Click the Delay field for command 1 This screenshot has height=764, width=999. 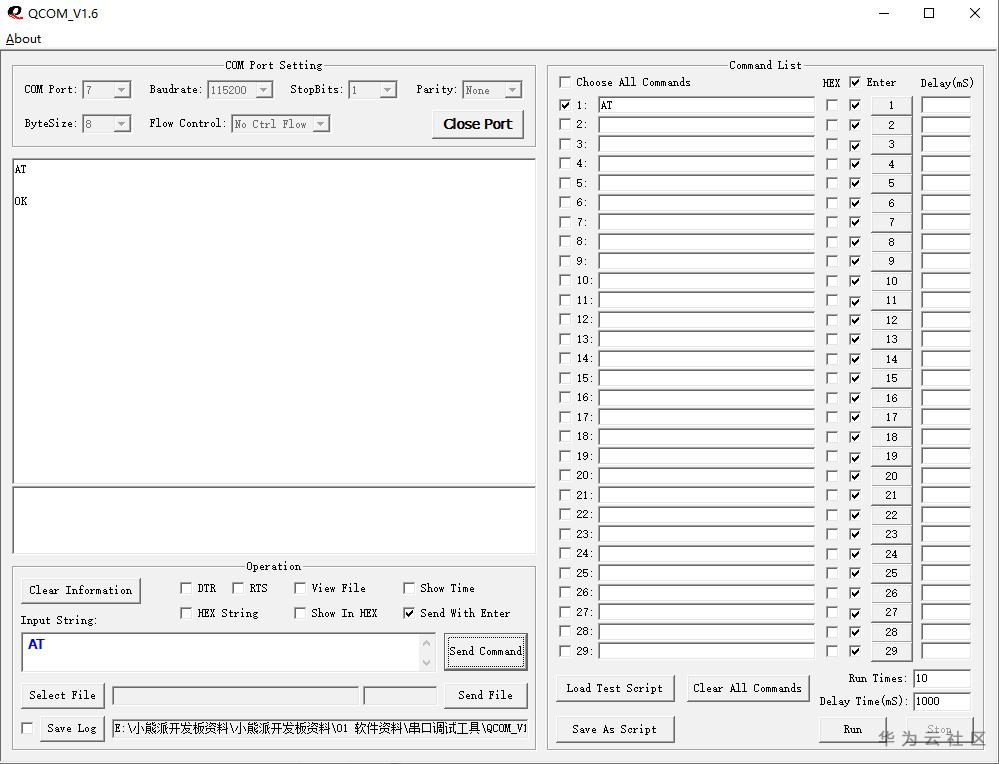point(945,105)
